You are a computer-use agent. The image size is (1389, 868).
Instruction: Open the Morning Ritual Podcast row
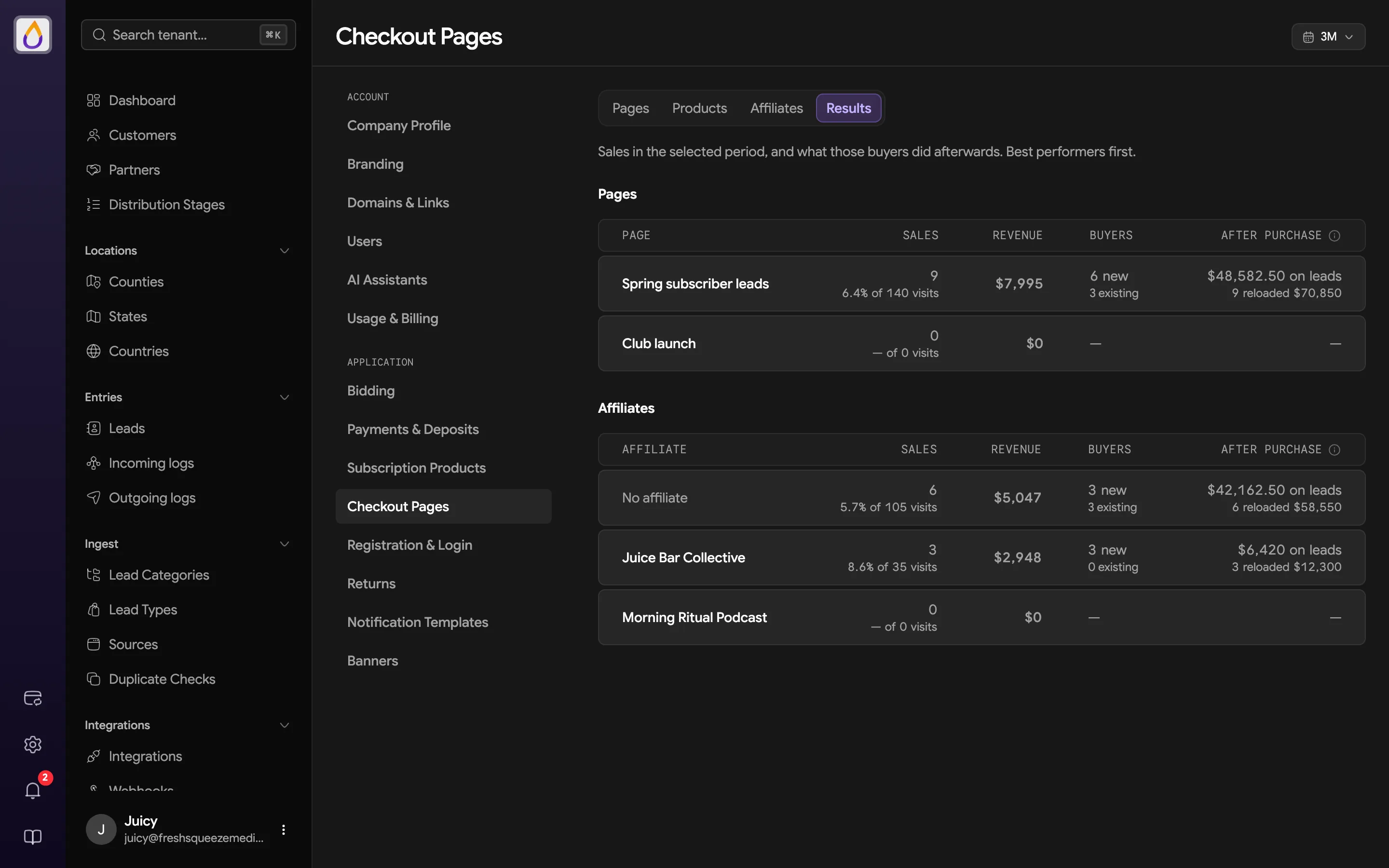(x=981, y=617)
